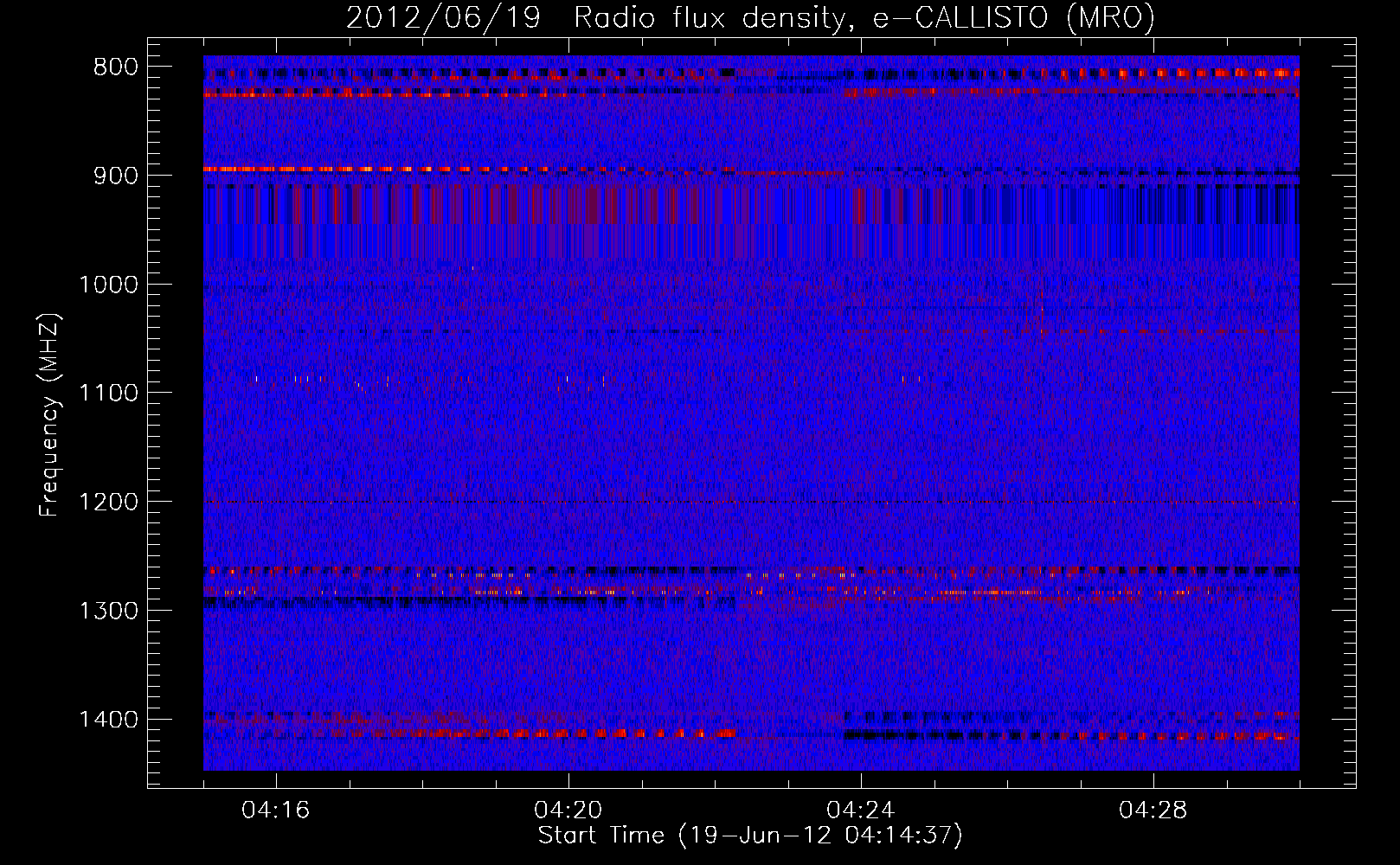Click the 04:20 time tick label

point(568,811)
